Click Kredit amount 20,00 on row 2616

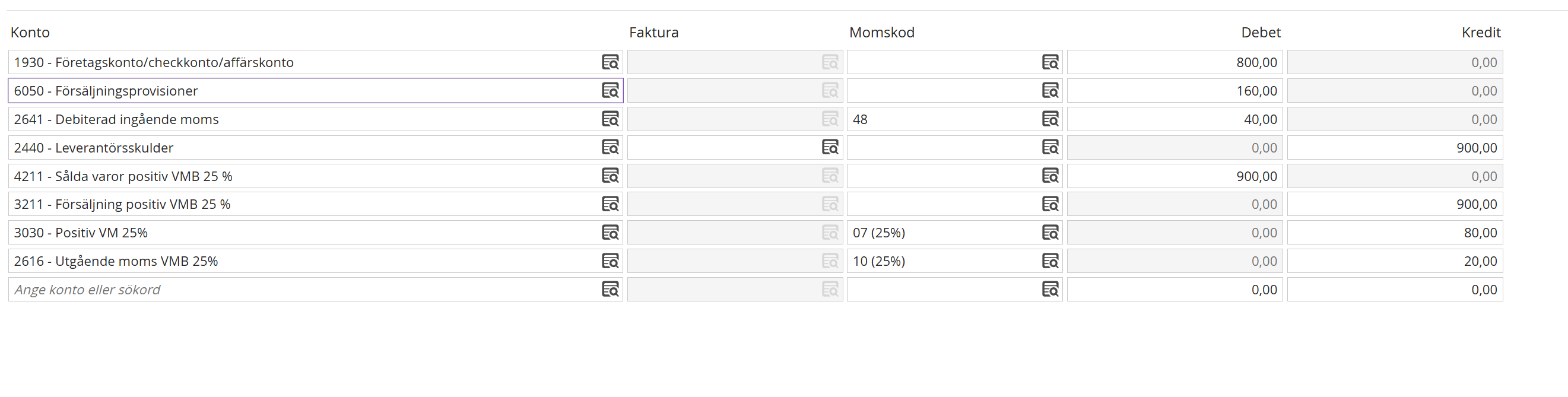coord(1395,261)
